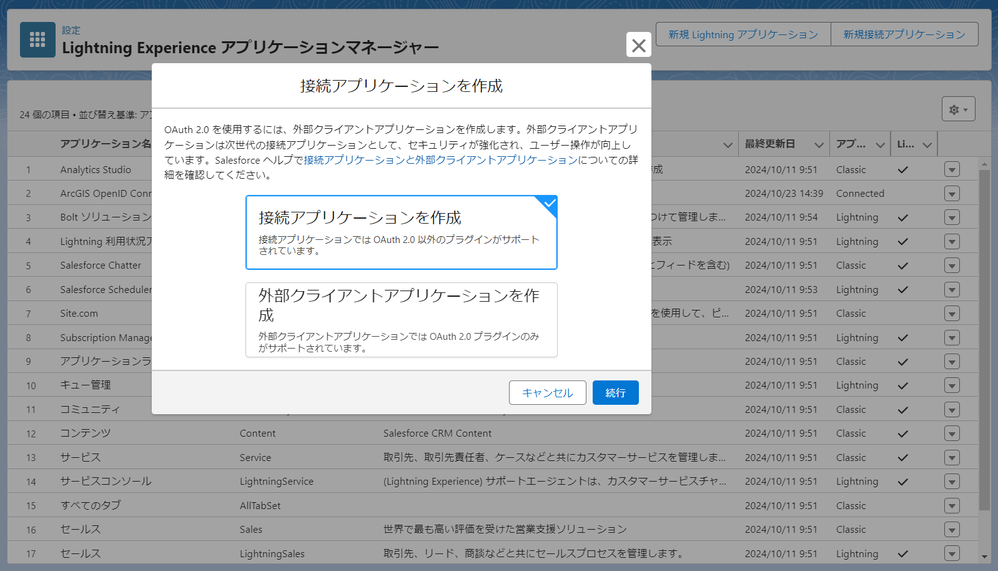The width and height of the screenshot is (998, 571).
Task: Click the 設定 breadcrumb label
Action: 71,30
